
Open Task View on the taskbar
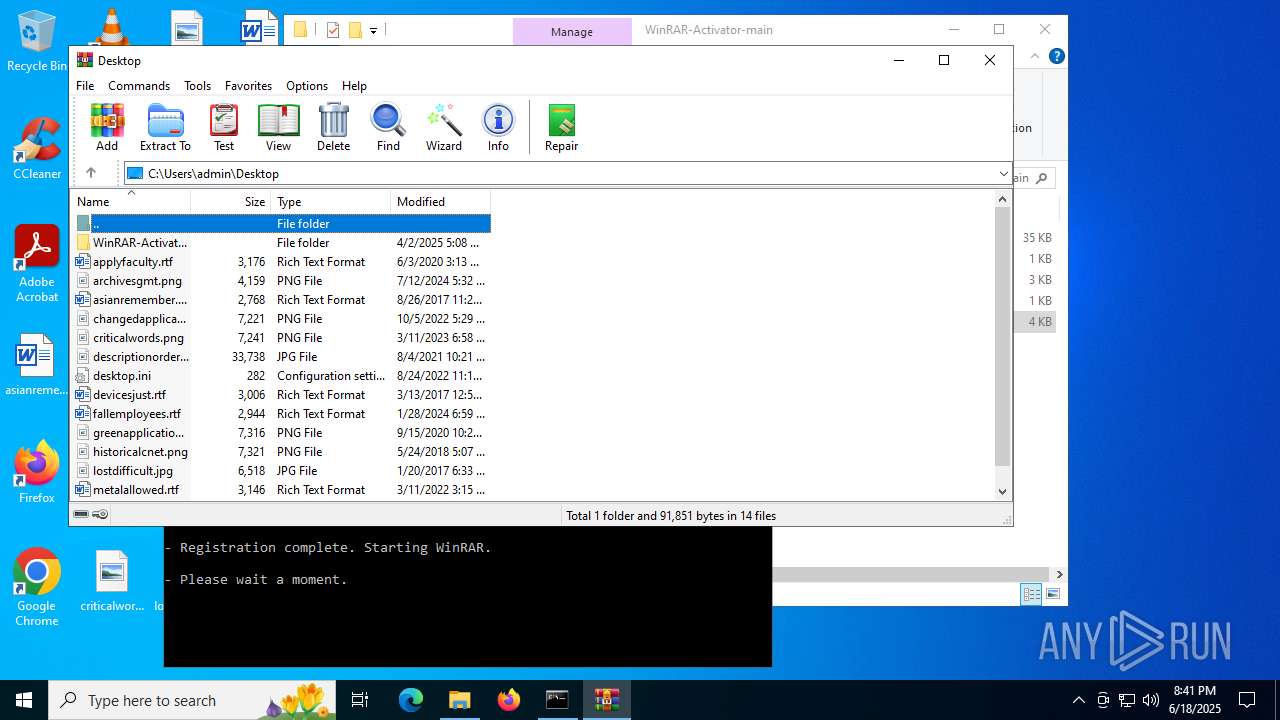(x=360, y=700)
